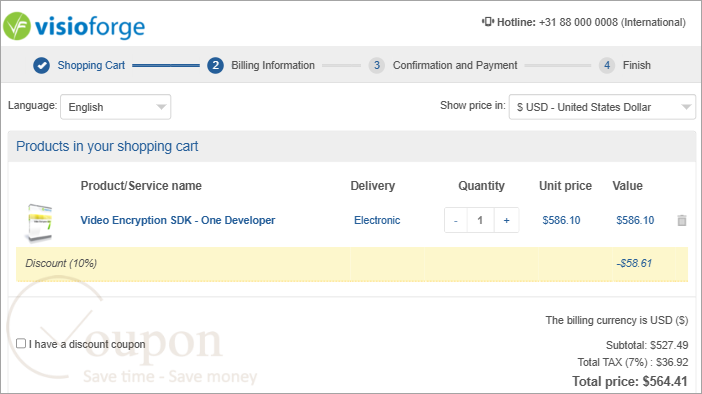Click the discount amount -$58.61
702x394 pixels.
click(634, 263)
